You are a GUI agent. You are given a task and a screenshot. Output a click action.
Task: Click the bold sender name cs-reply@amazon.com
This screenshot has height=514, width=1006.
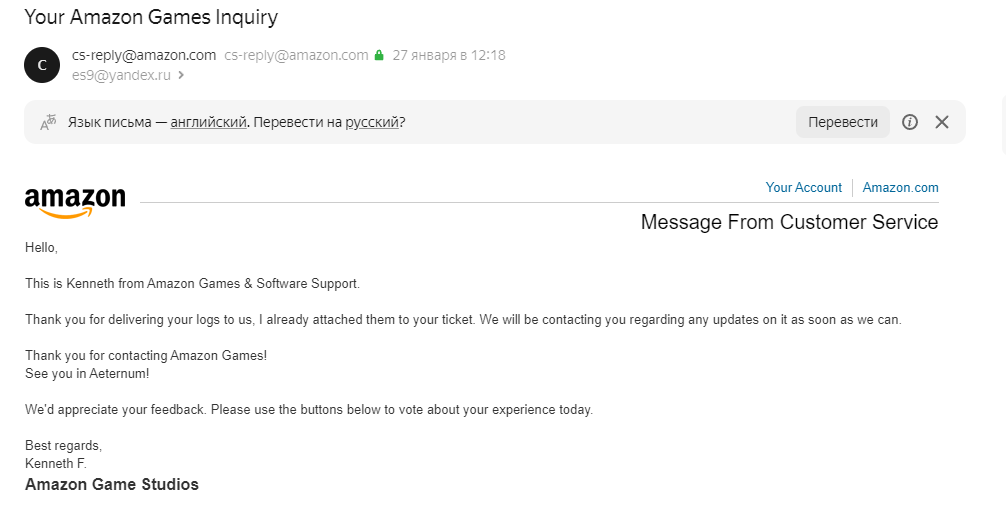pyautogui.click(x=144, y=55)
